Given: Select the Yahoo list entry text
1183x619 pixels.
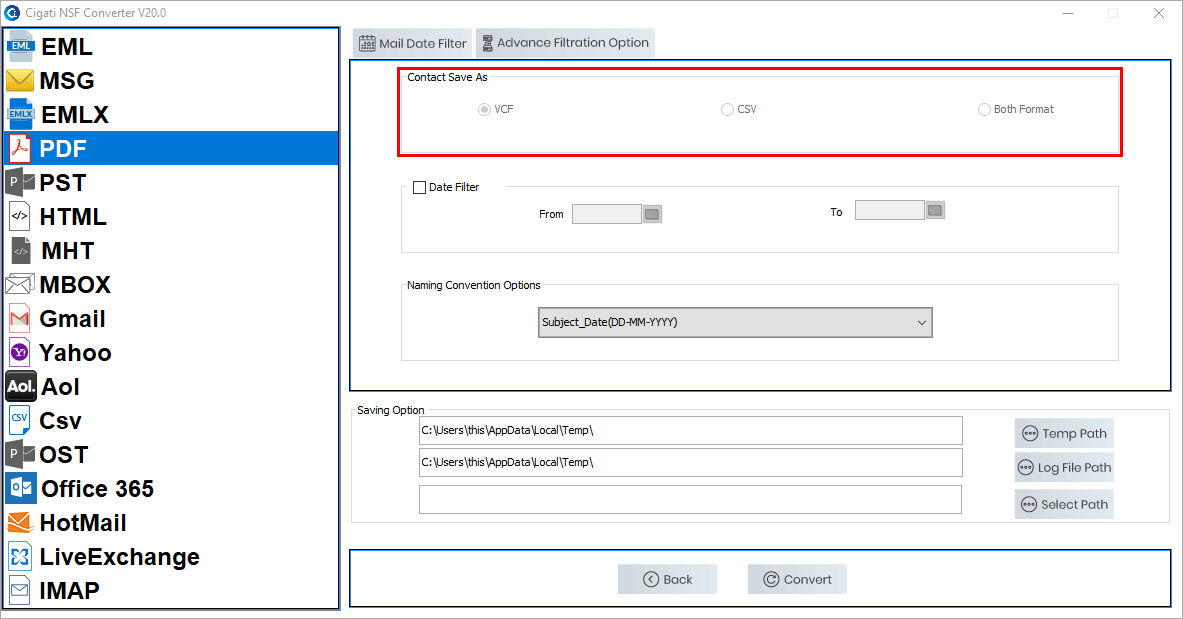Looking at the screenshot, I should point(75,353).
